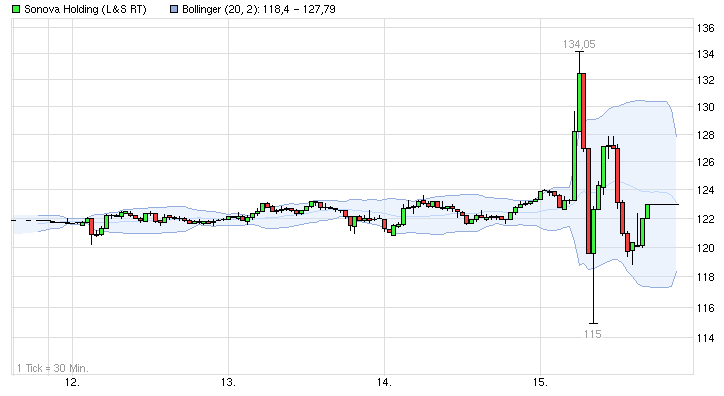Click the date label 15. on x-axis
Screen dimensions: 724x396
(x=540, y=382)
